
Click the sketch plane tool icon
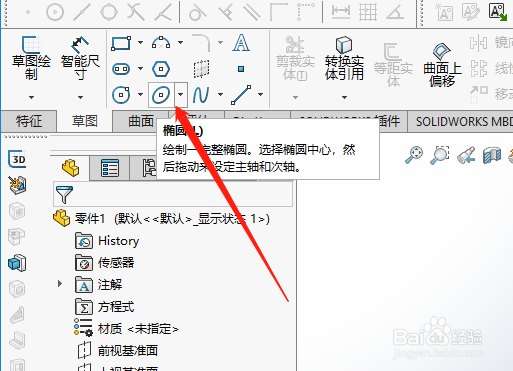pos(201,69)
